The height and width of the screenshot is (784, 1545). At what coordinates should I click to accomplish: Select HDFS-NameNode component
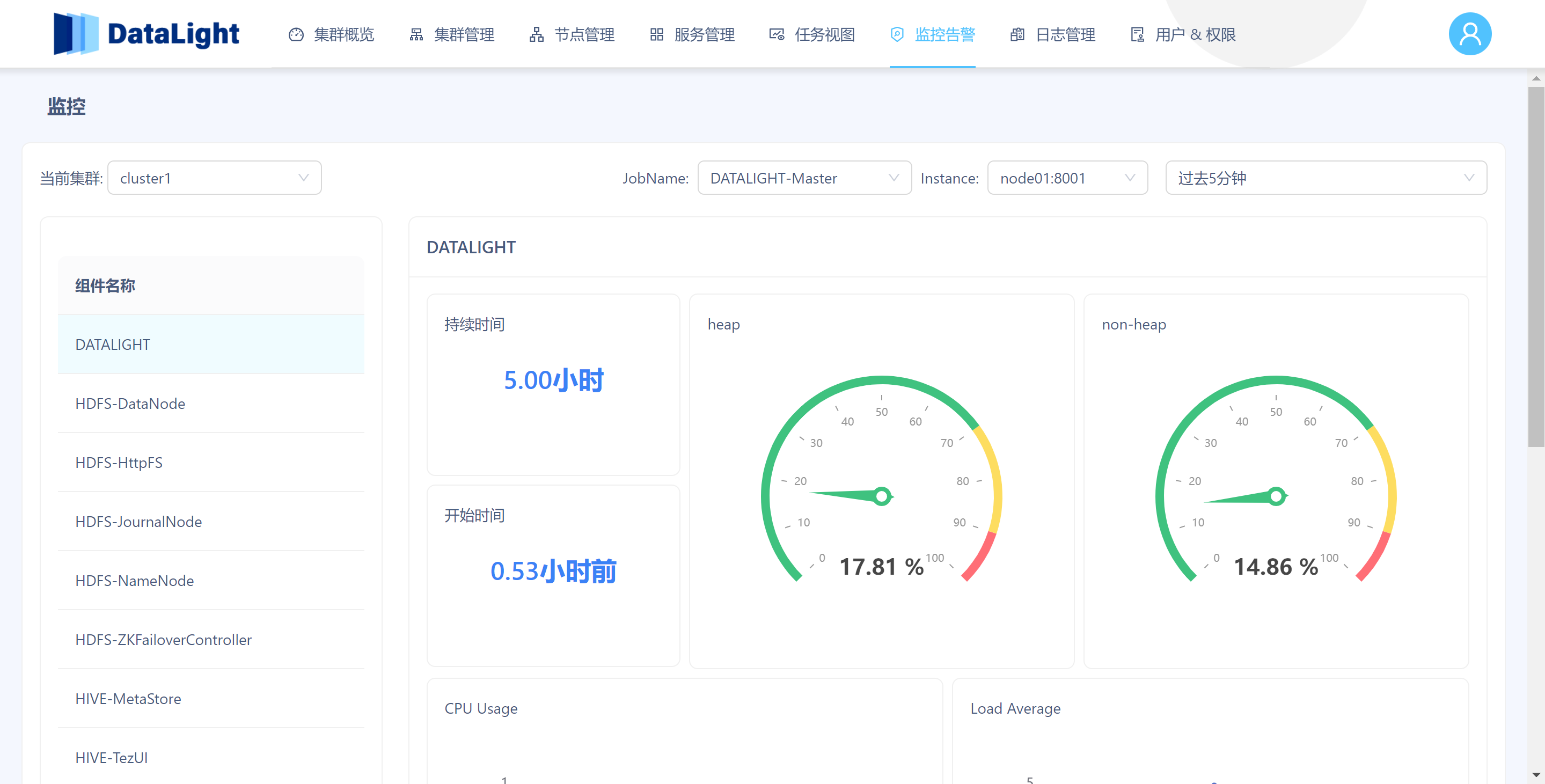(211, 581)
